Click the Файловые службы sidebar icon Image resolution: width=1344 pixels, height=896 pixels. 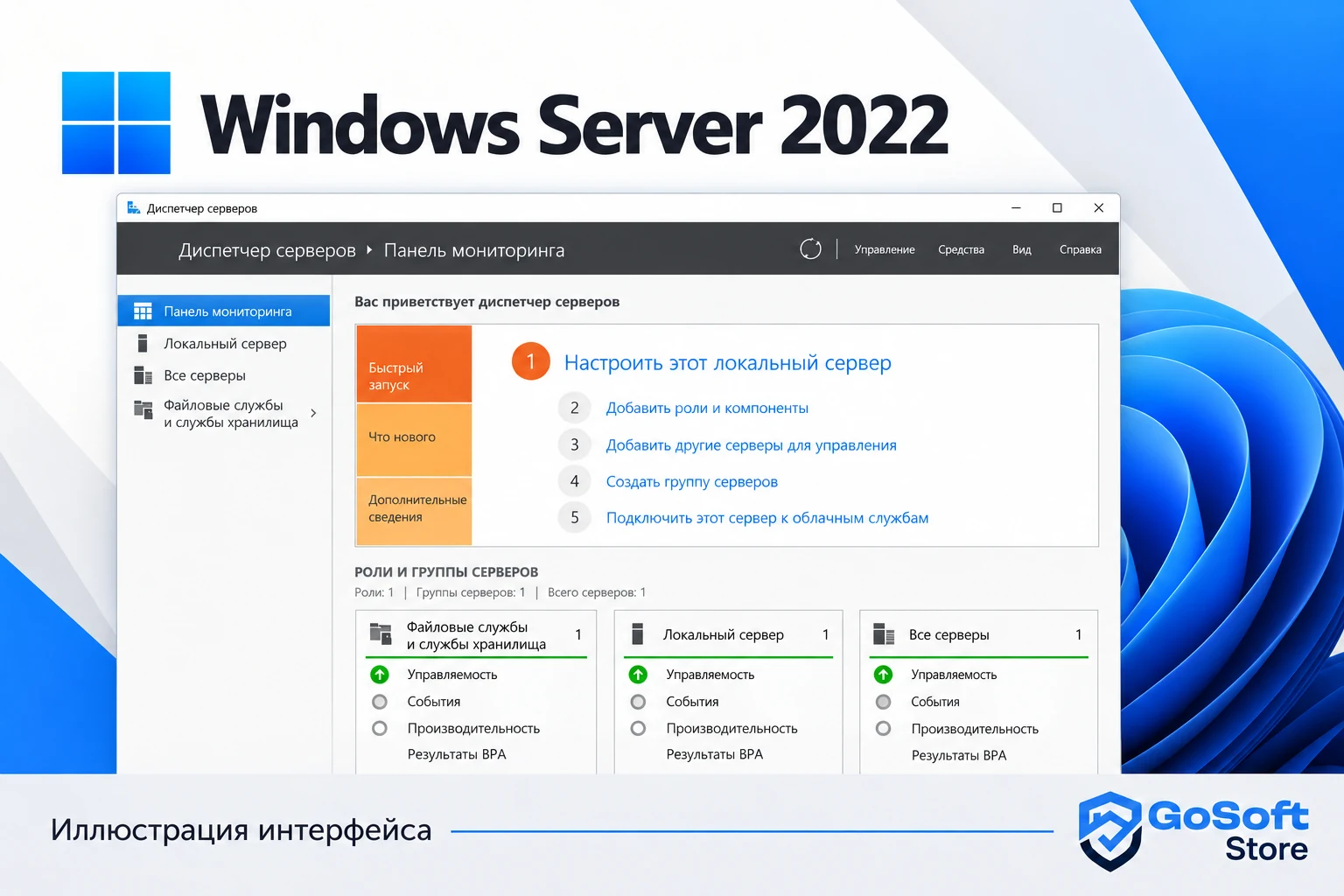(x=143, y=409)
